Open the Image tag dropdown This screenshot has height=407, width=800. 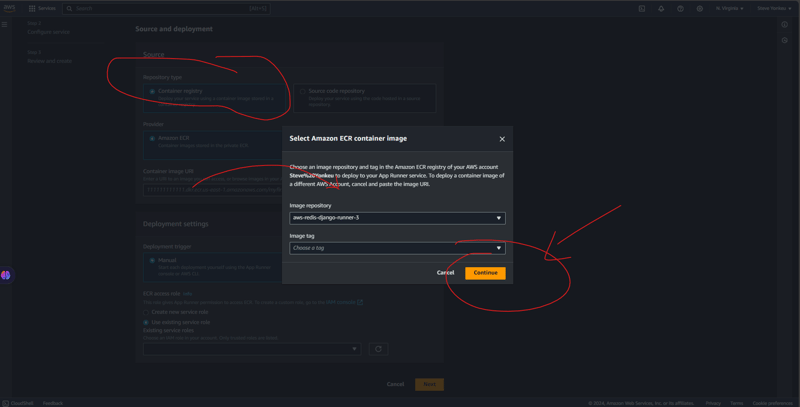[x=397, y=248]
